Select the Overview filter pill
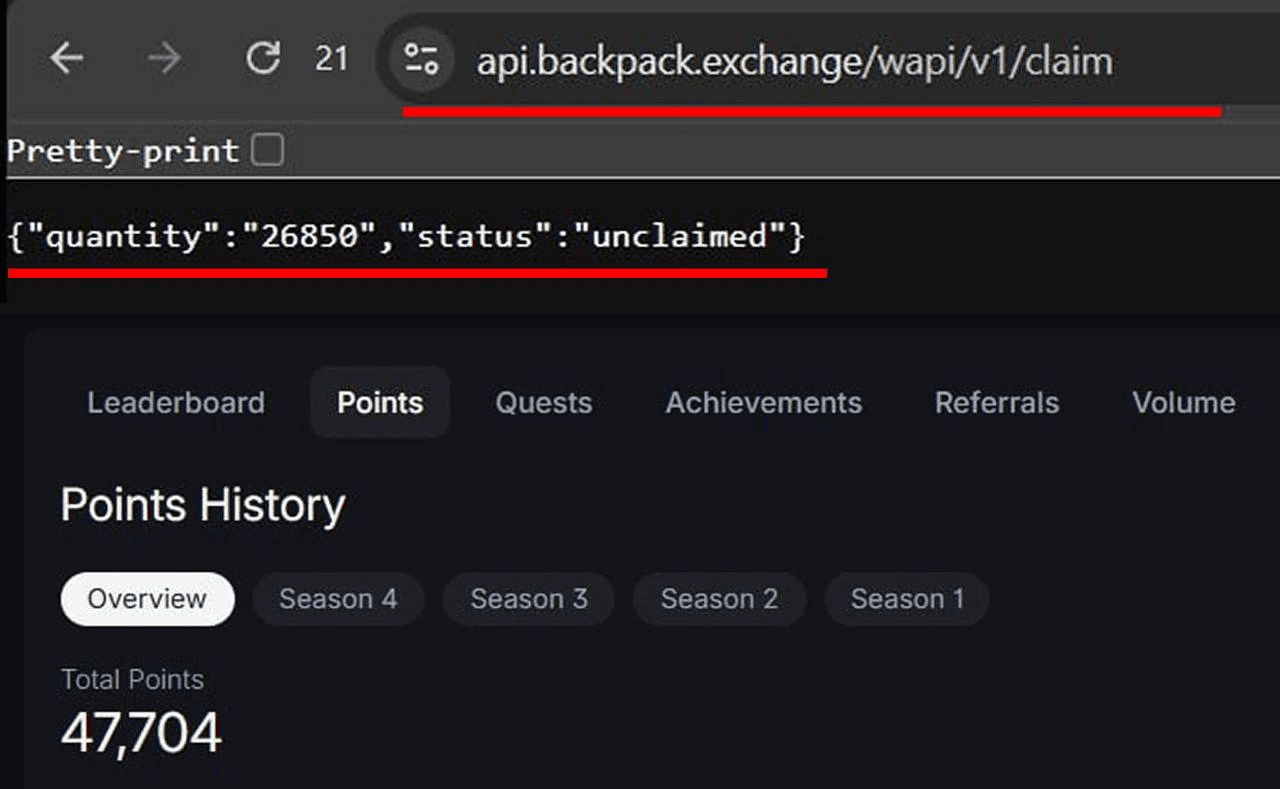This screenshot has height=789, width=1280. point(147,599)
